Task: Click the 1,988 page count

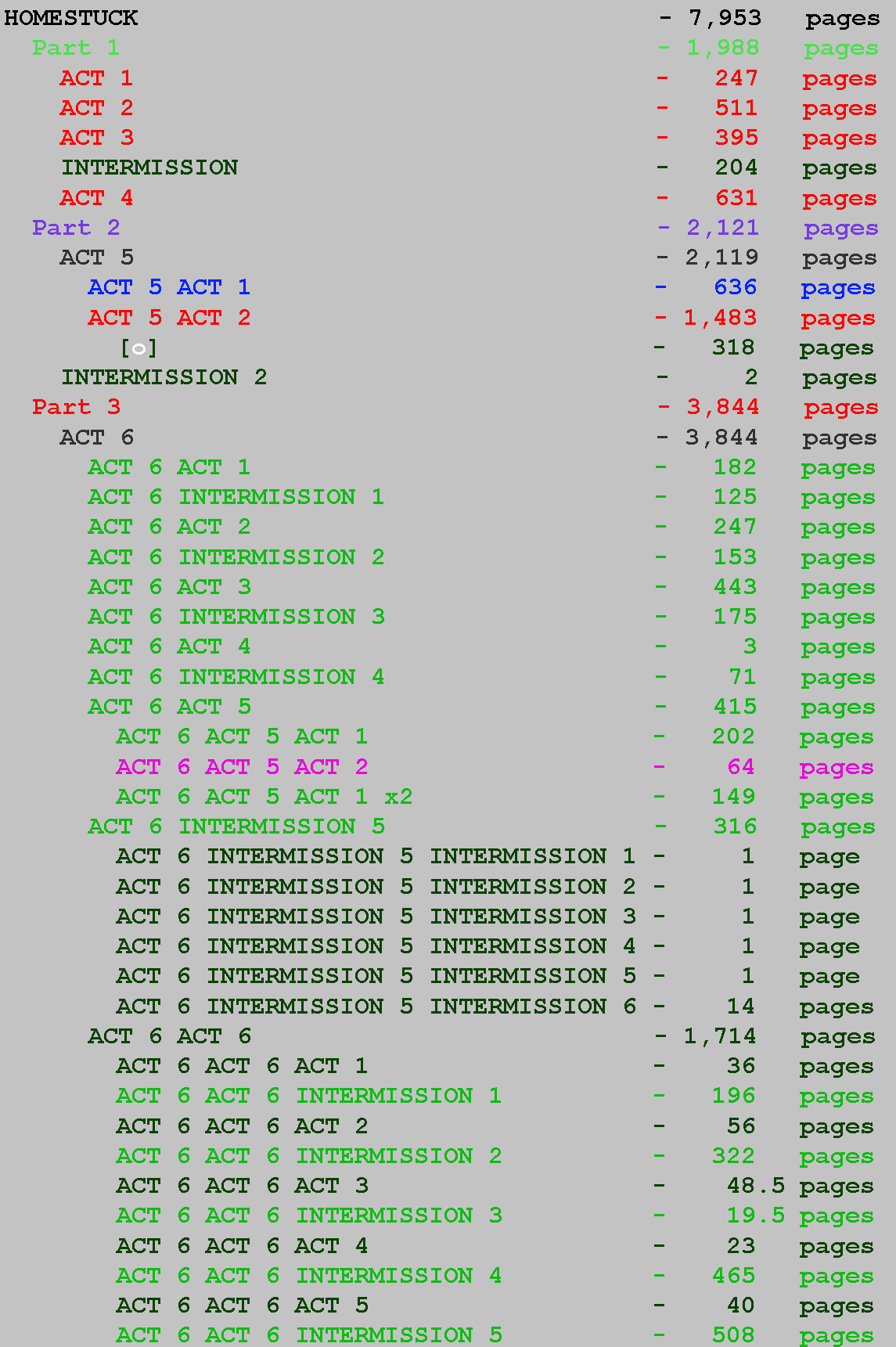Action: [x=723, y=48]
